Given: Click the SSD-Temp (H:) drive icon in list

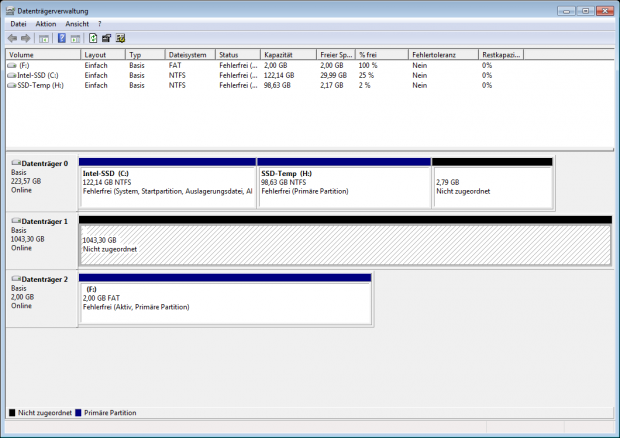Looking at the screenshot, I should (x=11, y=85).
